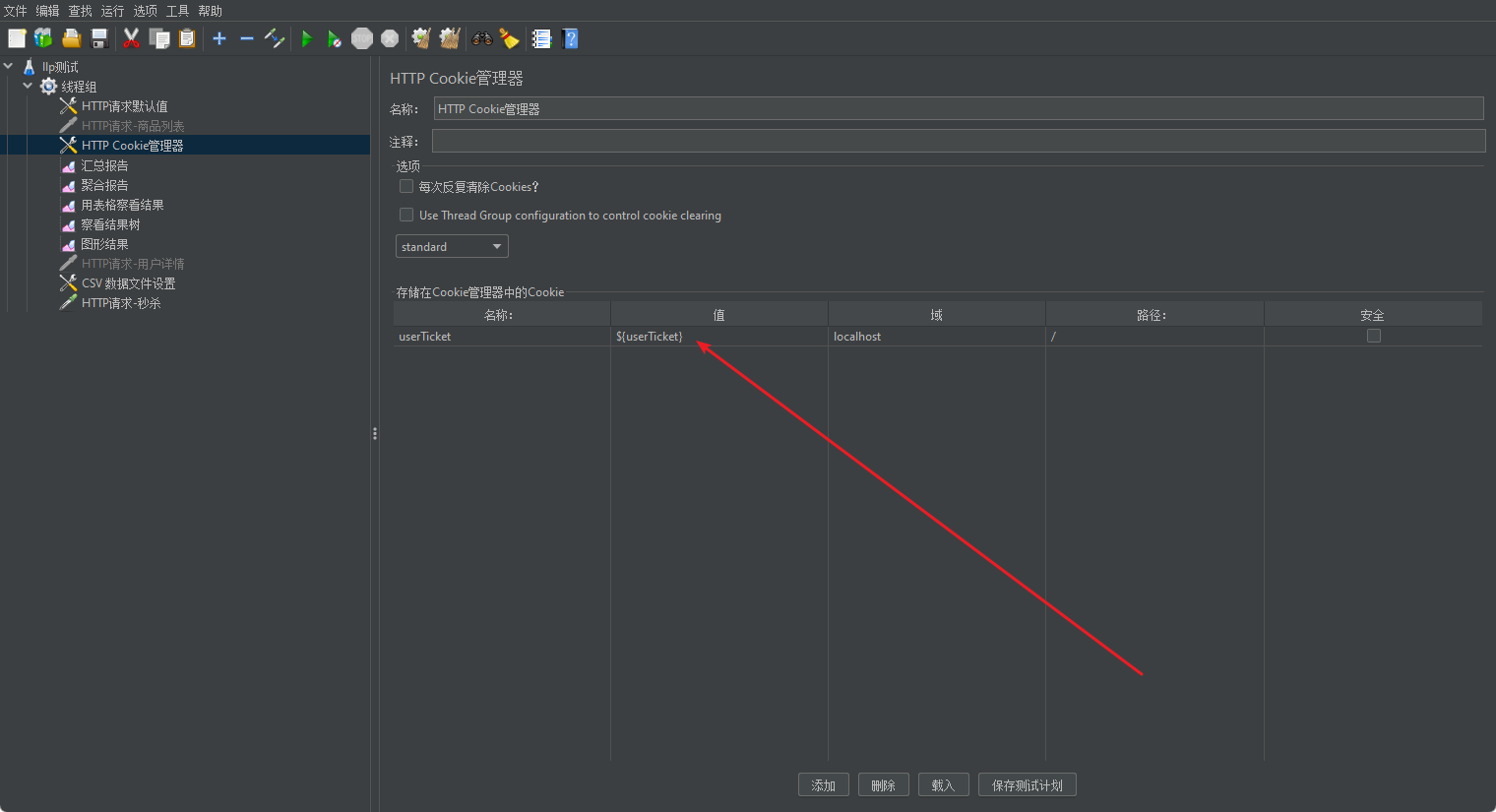Image resolution: width=1496 pixels, height=812 pixels.
Task: Click the split pane divider handle
Action: pyautogui.click(x=375, y=433)
